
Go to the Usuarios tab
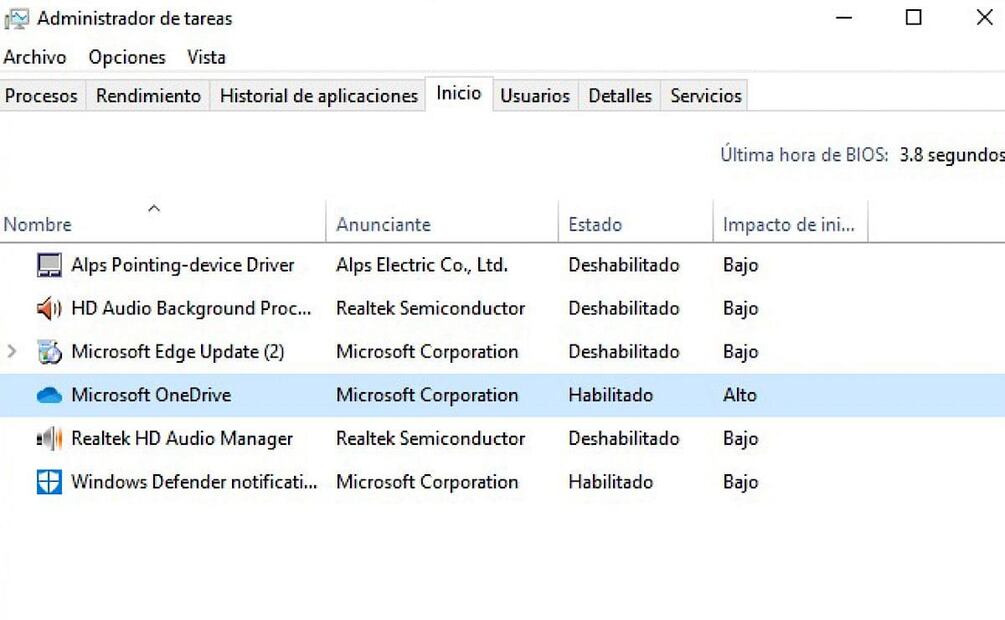coord(535,96)
